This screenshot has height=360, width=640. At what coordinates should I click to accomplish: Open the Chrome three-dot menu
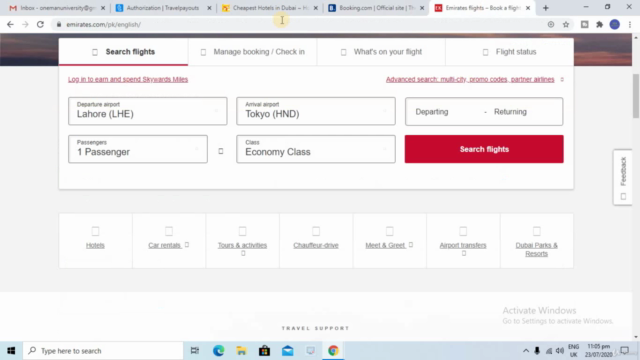tap(630, 24)
